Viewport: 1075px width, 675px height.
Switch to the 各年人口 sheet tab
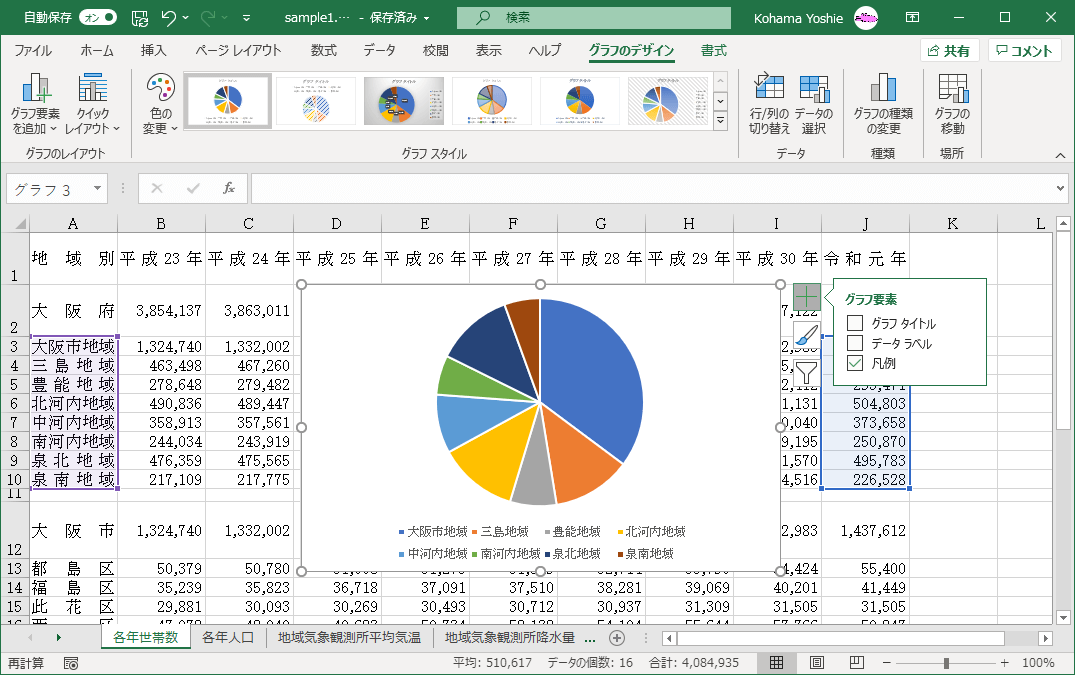[x=228, y=637]
